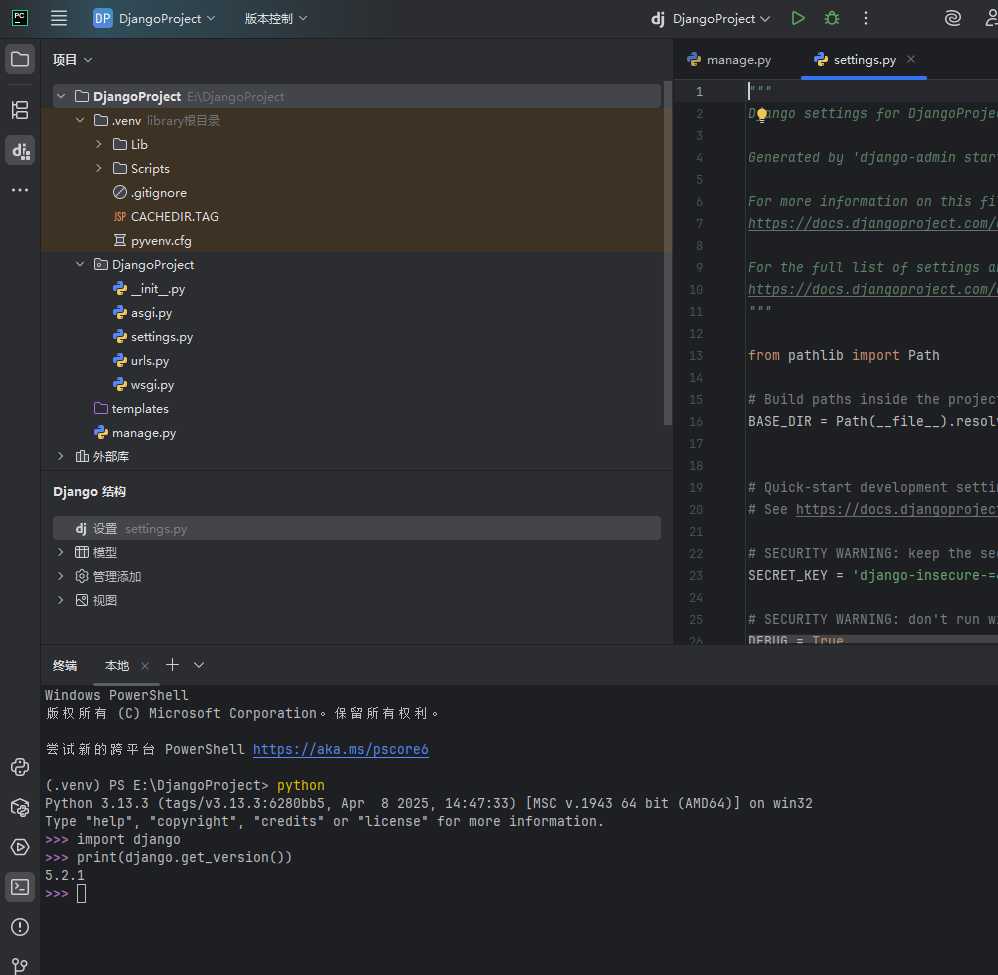Expand the Scripts folder
Screen dimensions: 998x975
coord(99,169)
